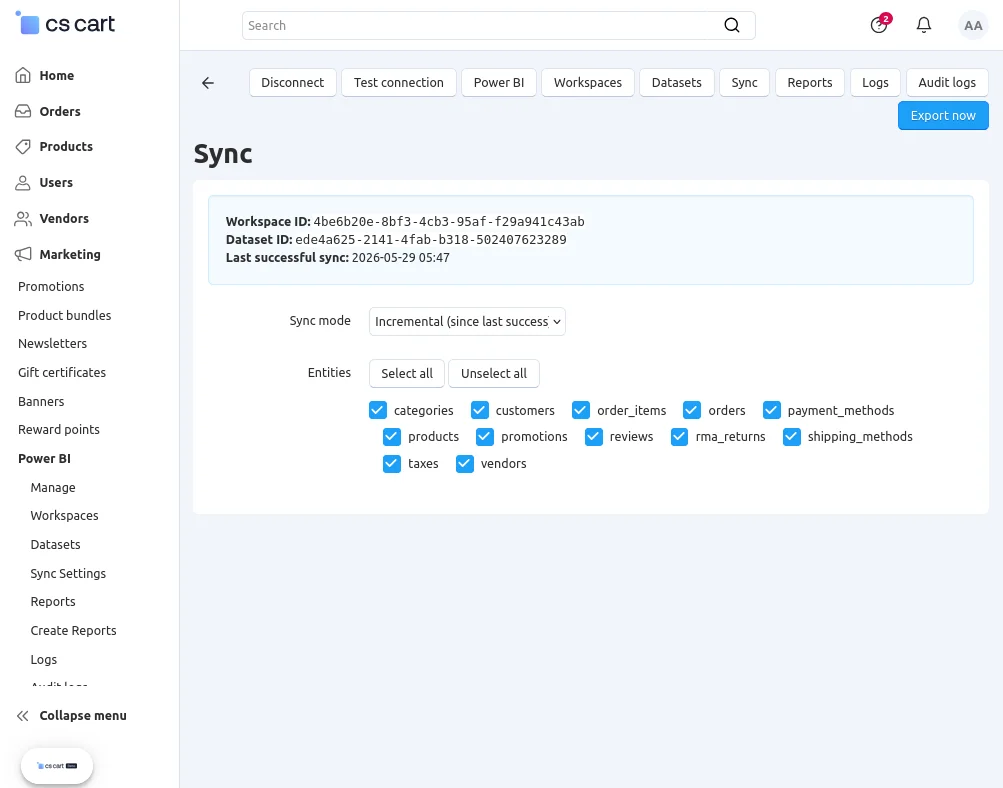Open Reports in the sidebar submenu
This screenshot has width=1003, height=788.
(53, 602)
